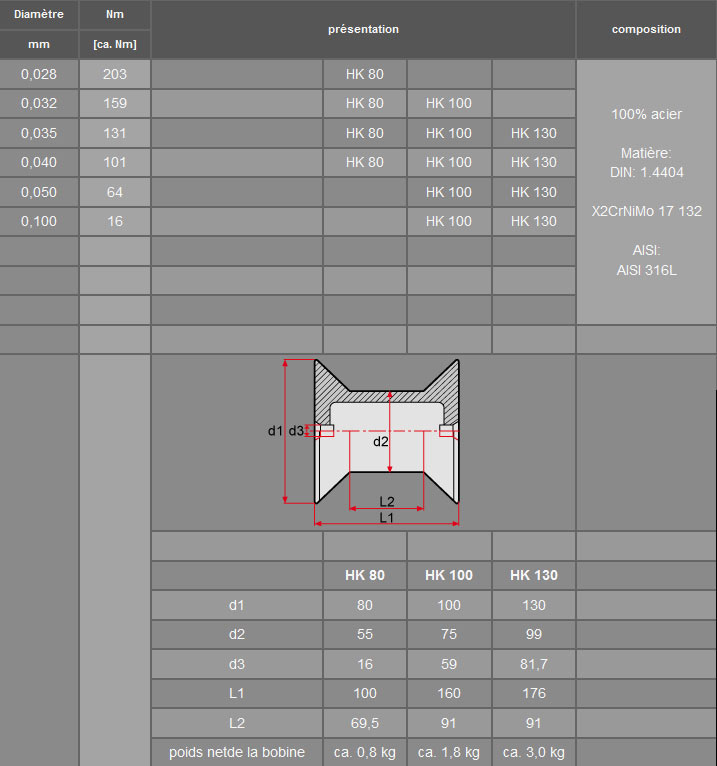Select diameter value 0,040
The width and height of the screenshot is (717, 766).
click(39, 162)
